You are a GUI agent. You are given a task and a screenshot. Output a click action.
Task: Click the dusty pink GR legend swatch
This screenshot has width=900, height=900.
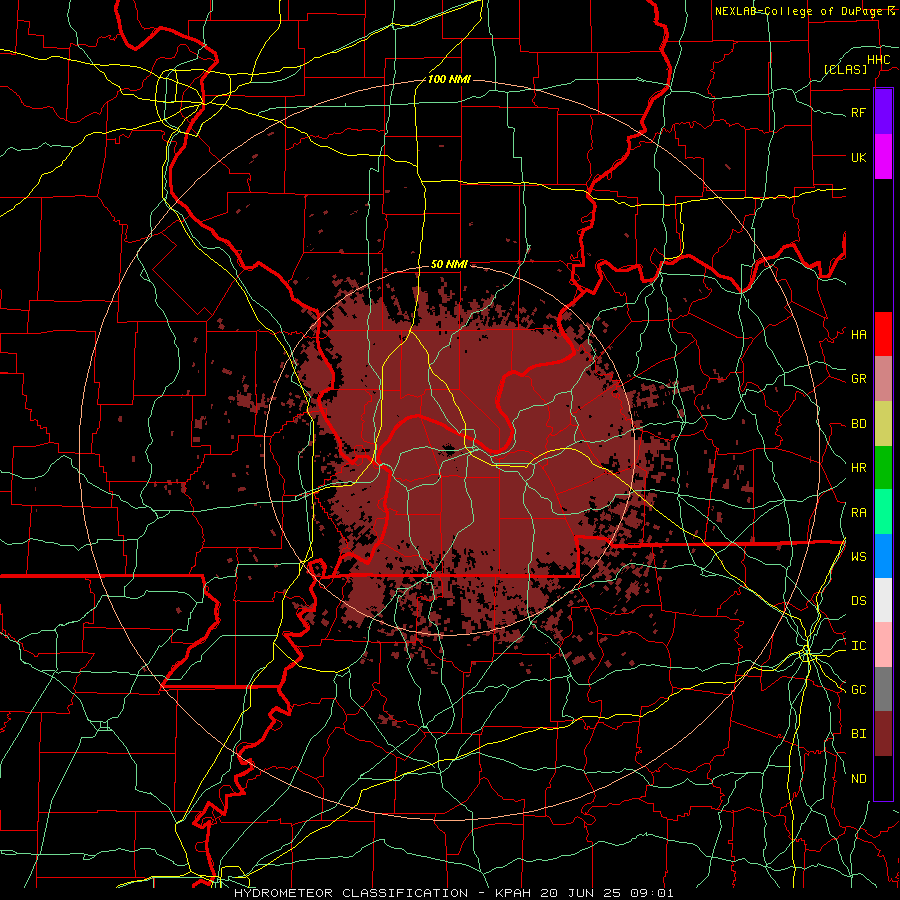[883, 378]
